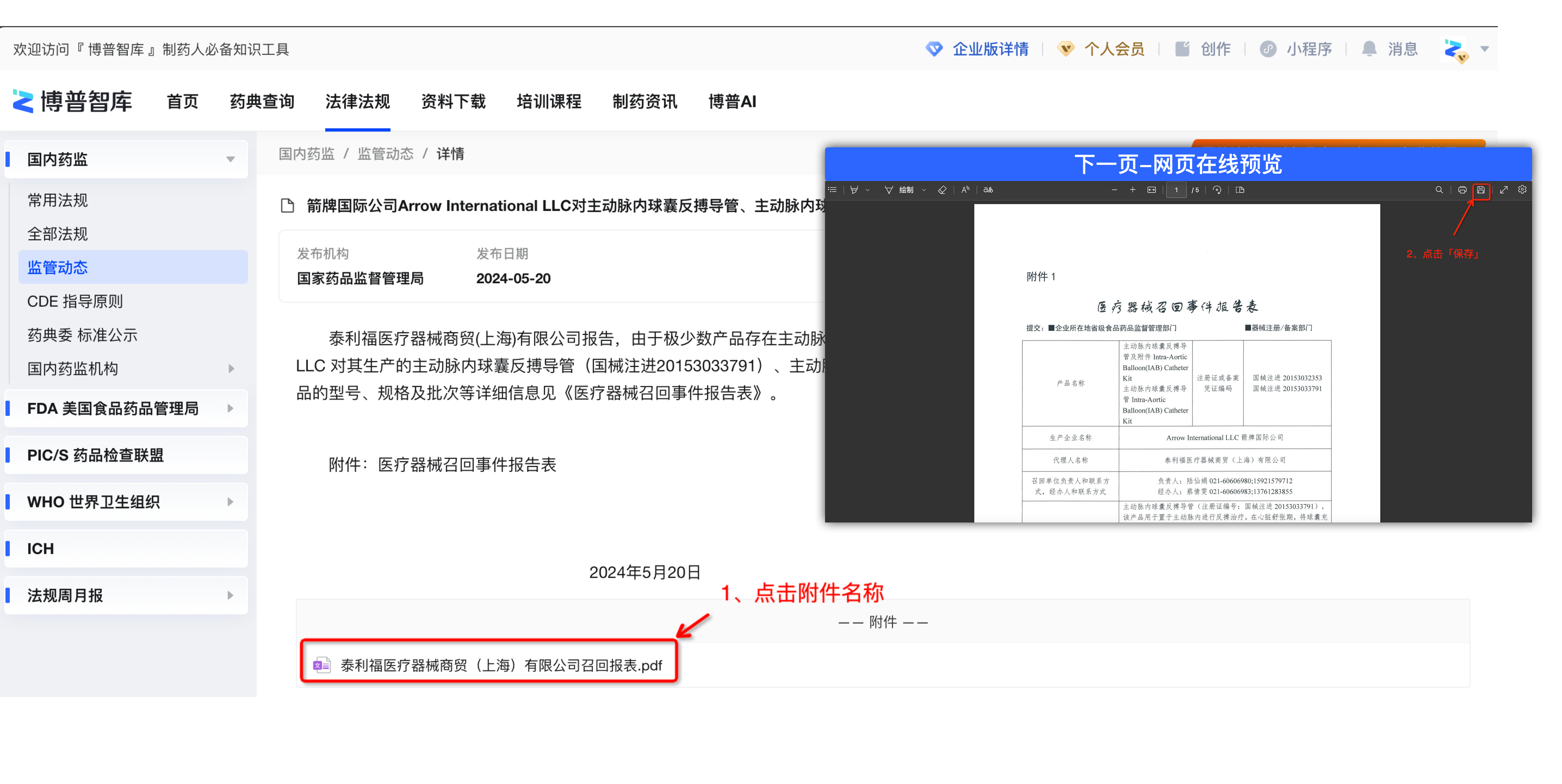Select 全部法规 in sidebar
Viewport: 1562px width, 784px height.
pos(58,234)
